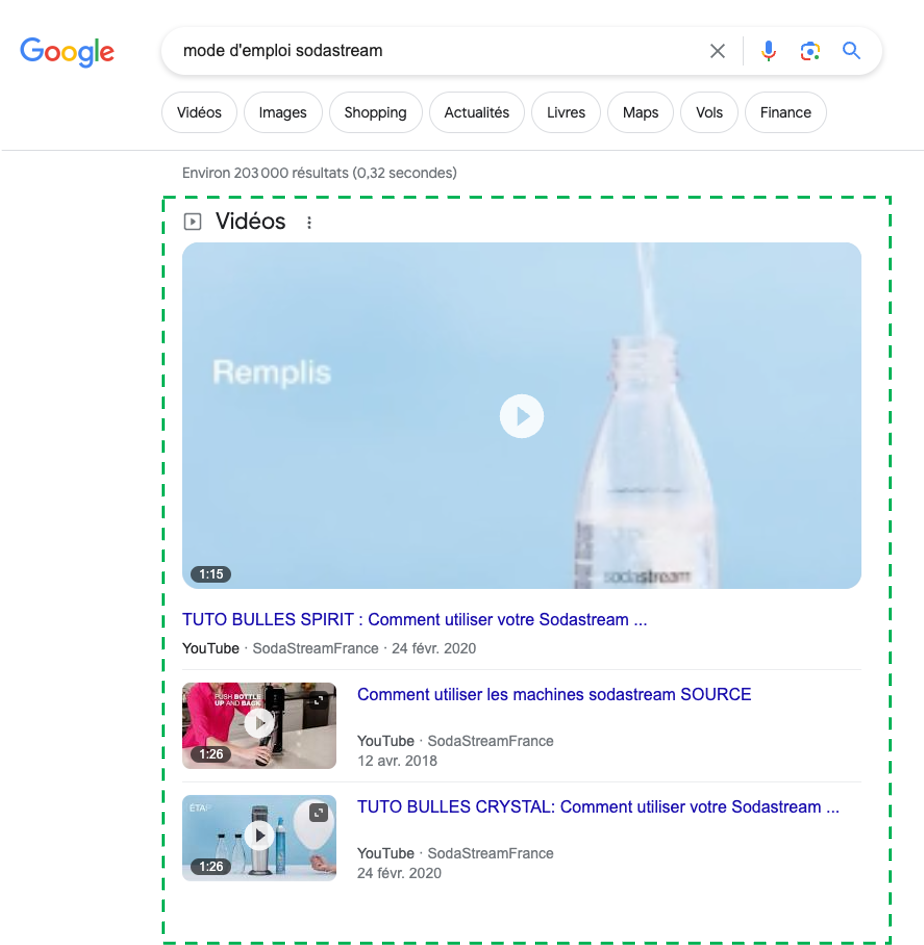Select the Maps filter chip
The height and width of the screenshot is (945, 924).
[x=640, y=113]
